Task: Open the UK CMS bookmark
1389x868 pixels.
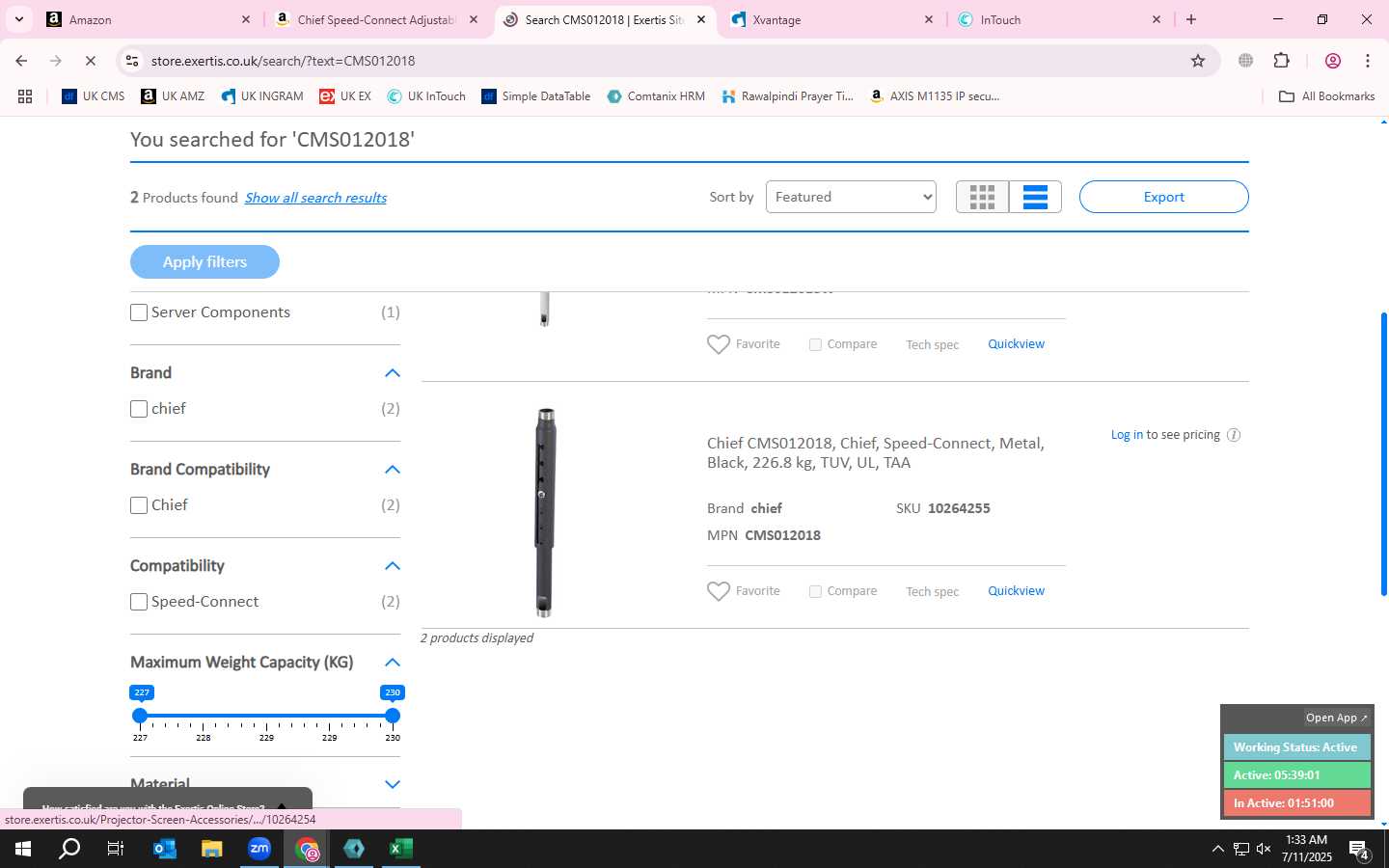Action: [x=93, y=96]
